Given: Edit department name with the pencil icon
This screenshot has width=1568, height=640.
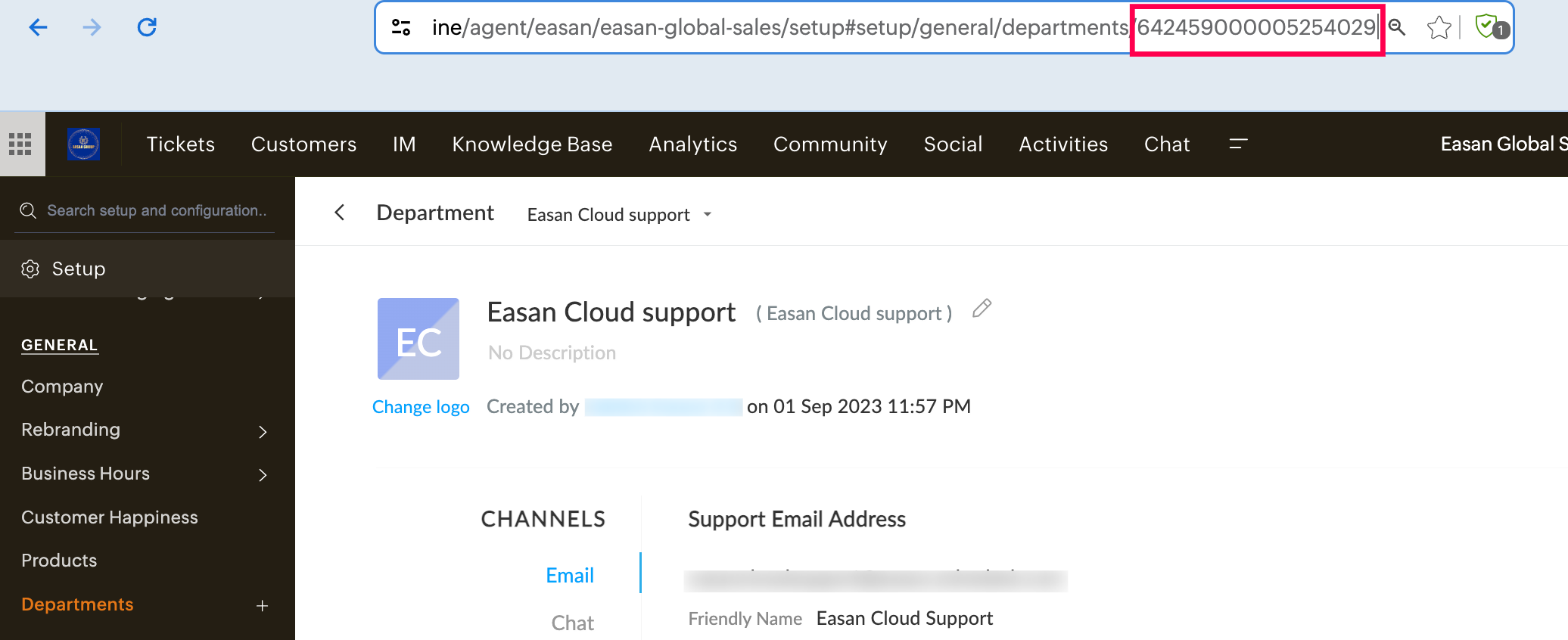Looking at the screenshot, I should point(982,309).
